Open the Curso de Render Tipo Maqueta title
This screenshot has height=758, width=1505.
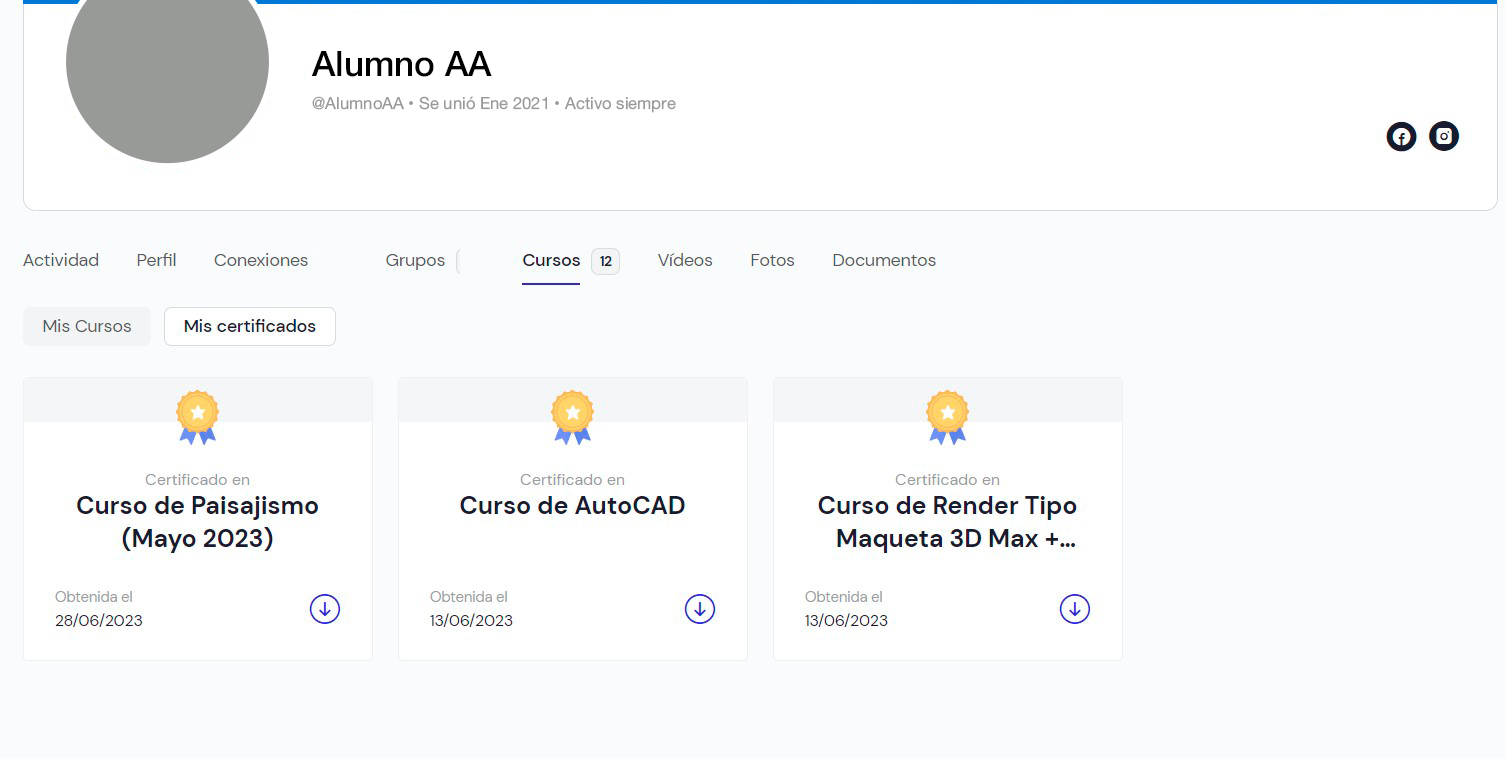pos(948,522)
